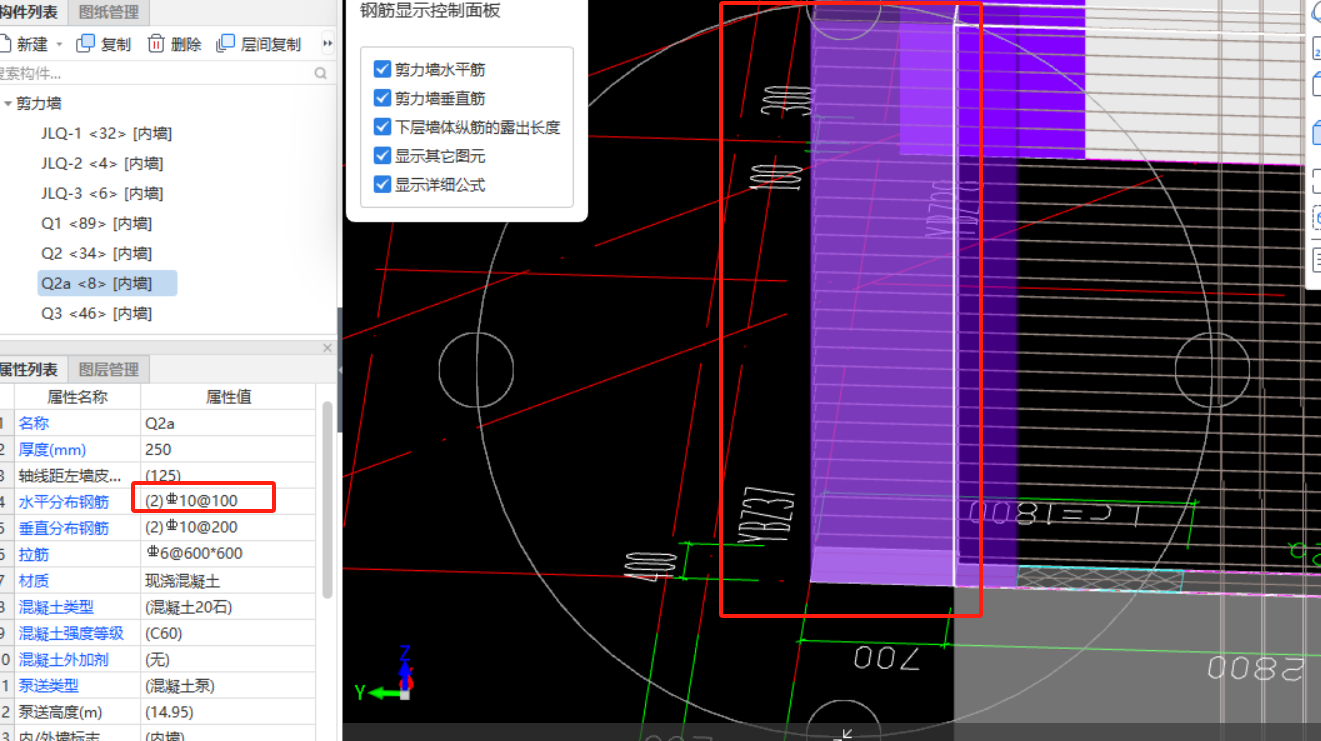The height and width of the screenshot is (741, 1321).
Task: Toggle the 下层墙体纵筋的露出长度 checkbox
Action: pos(381,127)
